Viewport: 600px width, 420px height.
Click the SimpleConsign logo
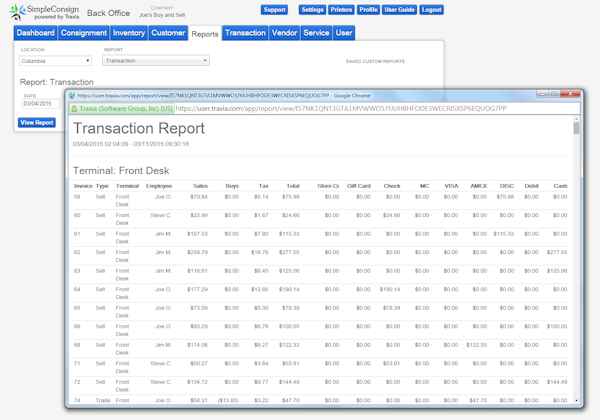tap(39, 13)
